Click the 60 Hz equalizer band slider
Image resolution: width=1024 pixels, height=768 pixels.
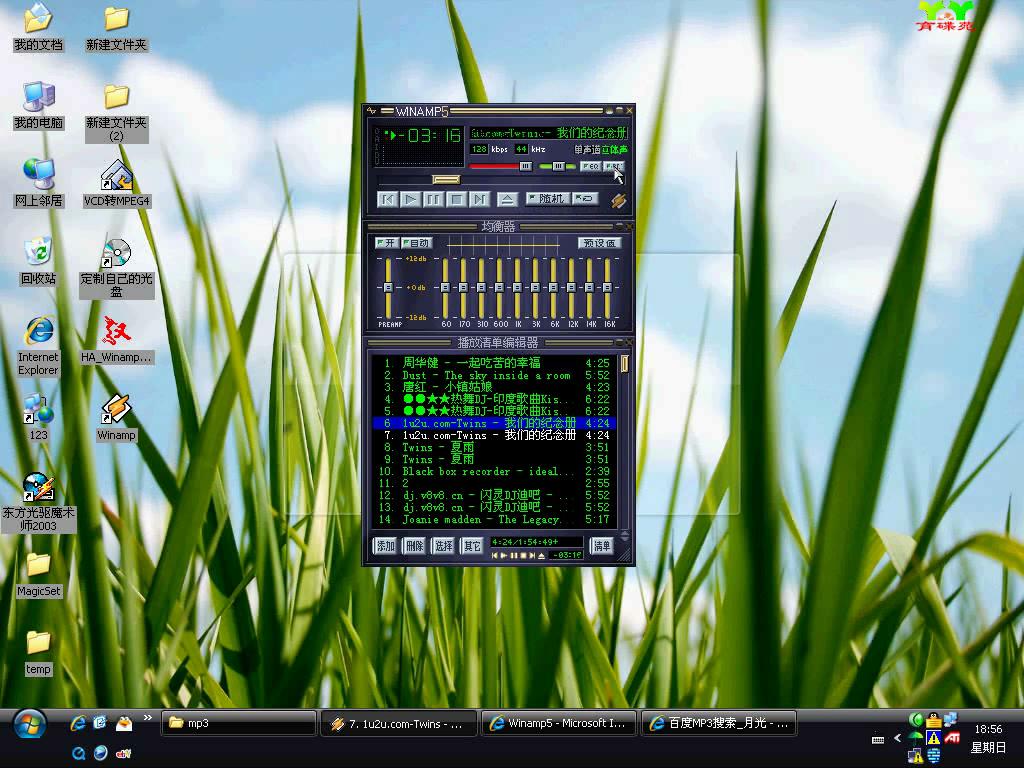(445, 287)
